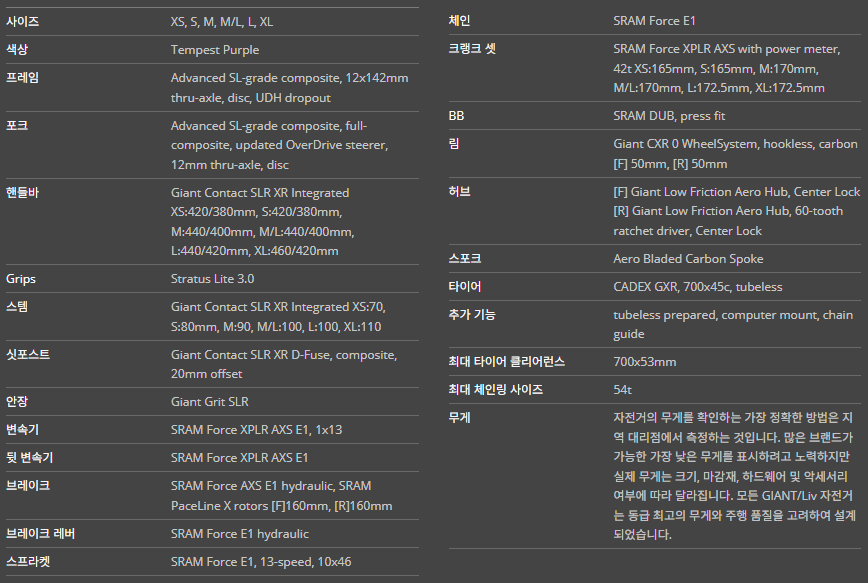The height and width of the screenshot is (583, 868).
Task: Click the stem value with 'XS:70, S:80mm'
Action: (278, 317)
